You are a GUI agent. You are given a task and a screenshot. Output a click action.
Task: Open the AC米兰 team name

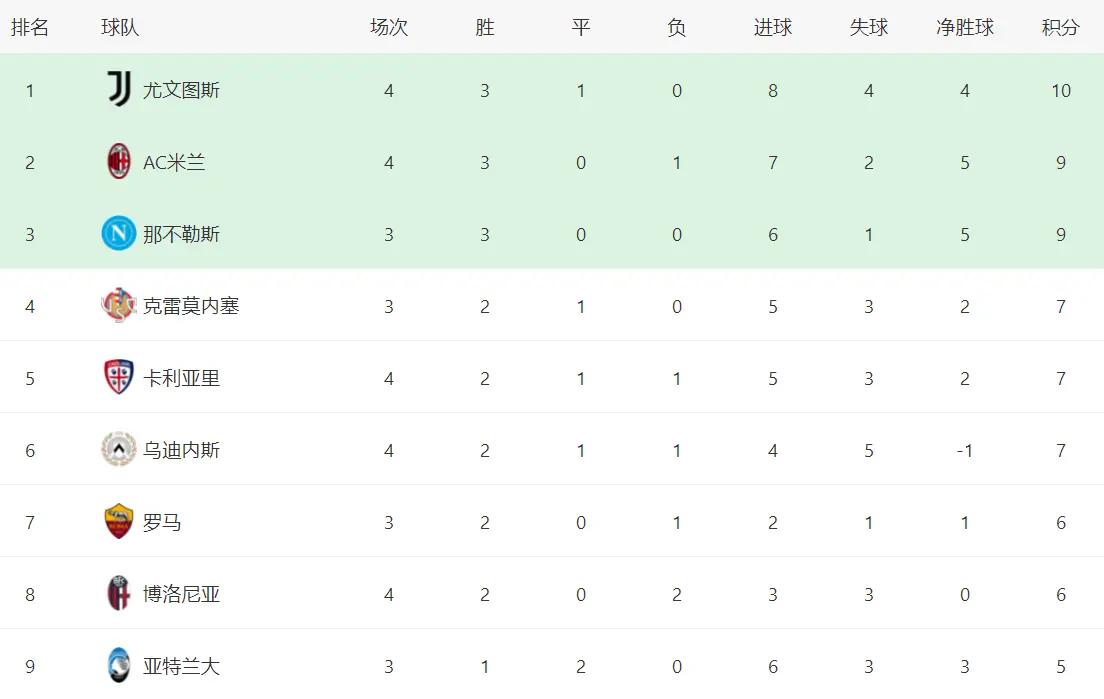coord(174,162)
